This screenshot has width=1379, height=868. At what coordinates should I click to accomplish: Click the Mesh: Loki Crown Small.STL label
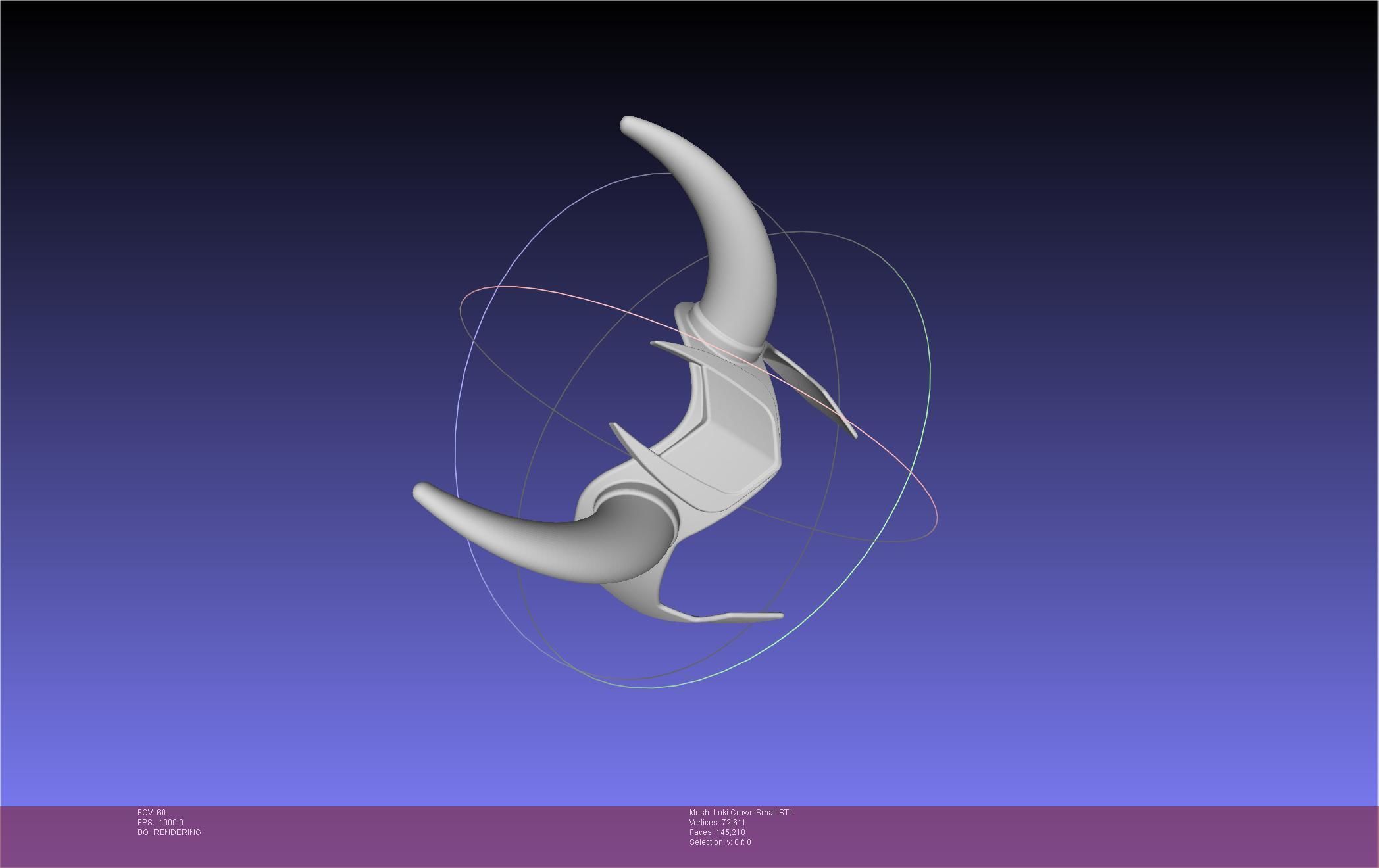[741, 813]
